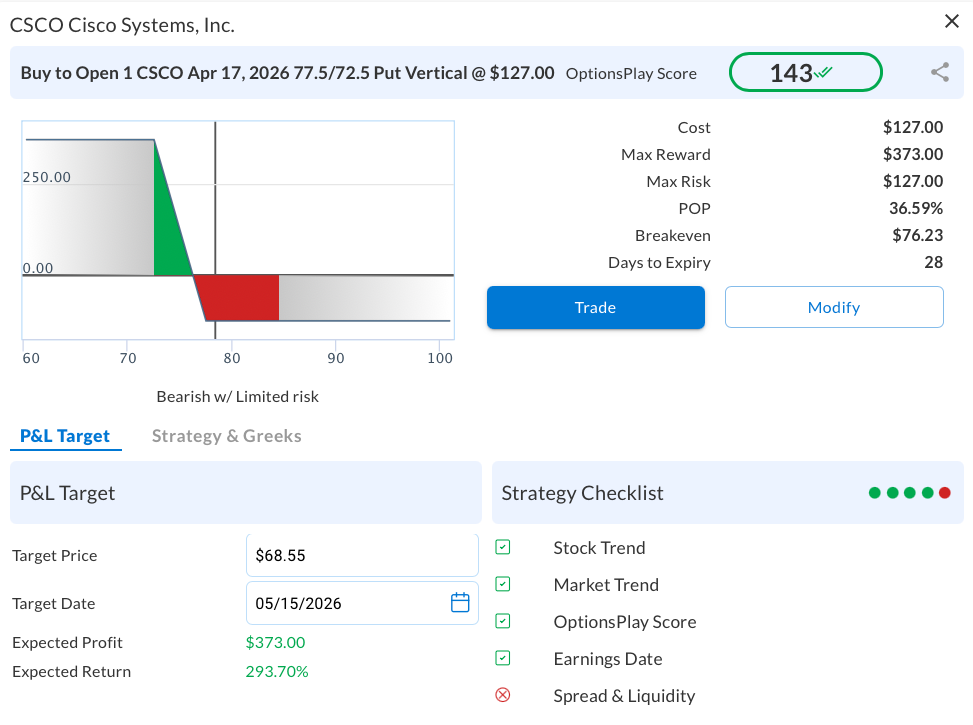Click the CSCO Cisco Systems, Inc. title
This screenshot has width=973, height=725.
pyautogui.click(x=122, y=25)
